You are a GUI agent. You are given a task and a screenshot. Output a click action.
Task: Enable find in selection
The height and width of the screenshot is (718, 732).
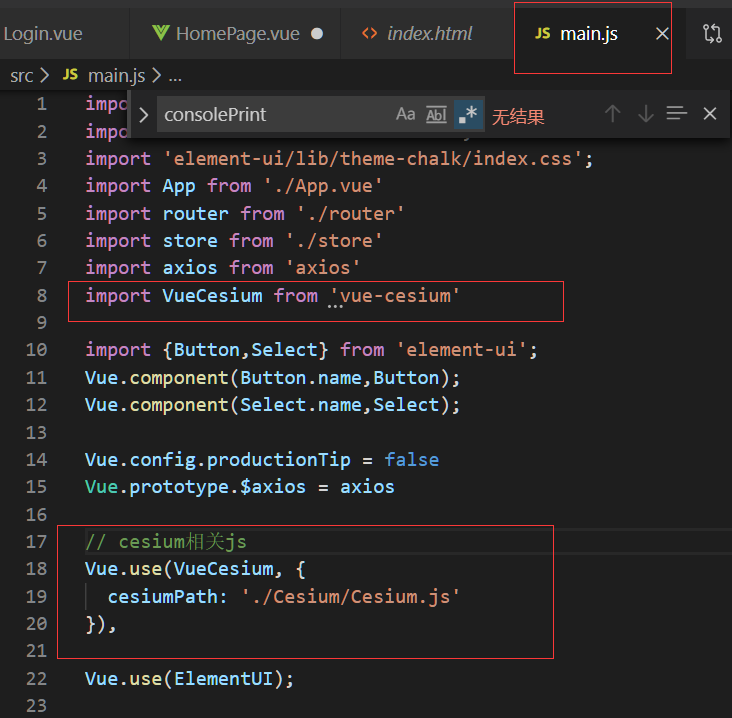[x=677, y=114]
